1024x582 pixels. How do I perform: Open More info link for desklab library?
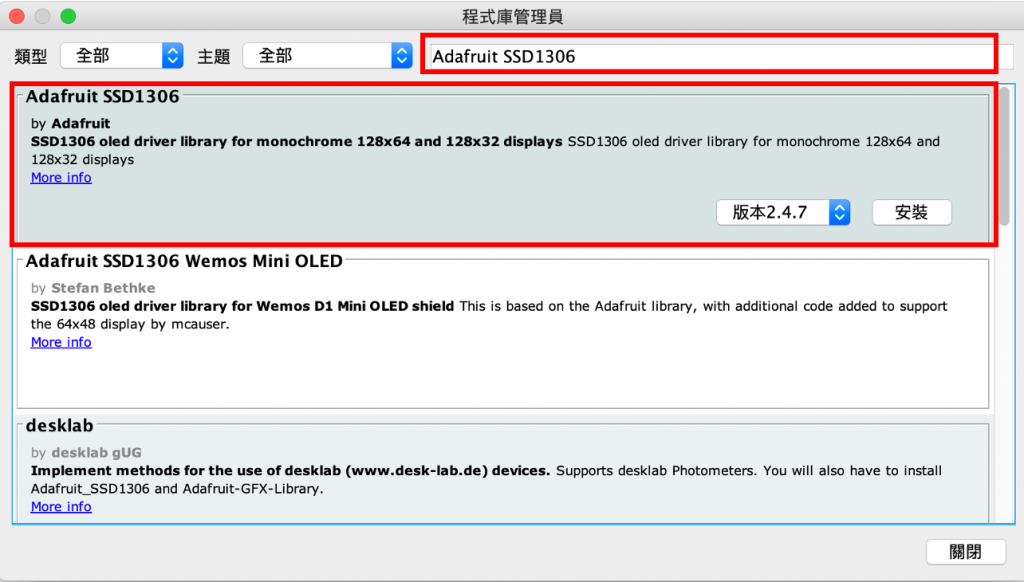coord(61,507)
